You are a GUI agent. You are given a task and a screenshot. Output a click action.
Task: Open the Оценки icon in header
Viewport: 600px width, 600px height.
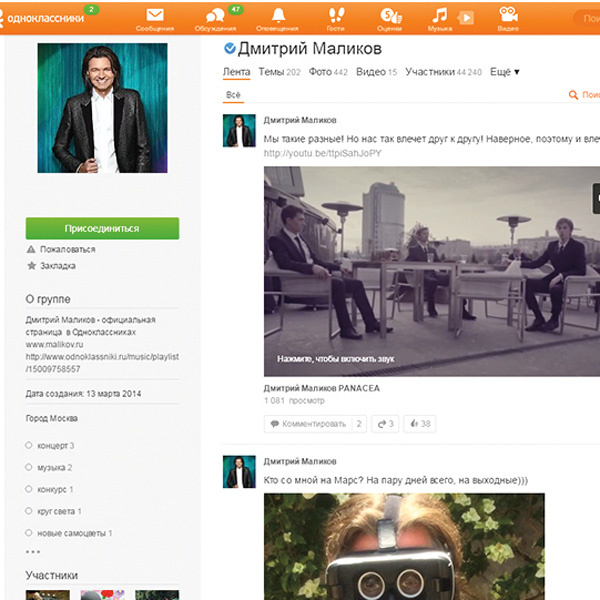(391, 16)
